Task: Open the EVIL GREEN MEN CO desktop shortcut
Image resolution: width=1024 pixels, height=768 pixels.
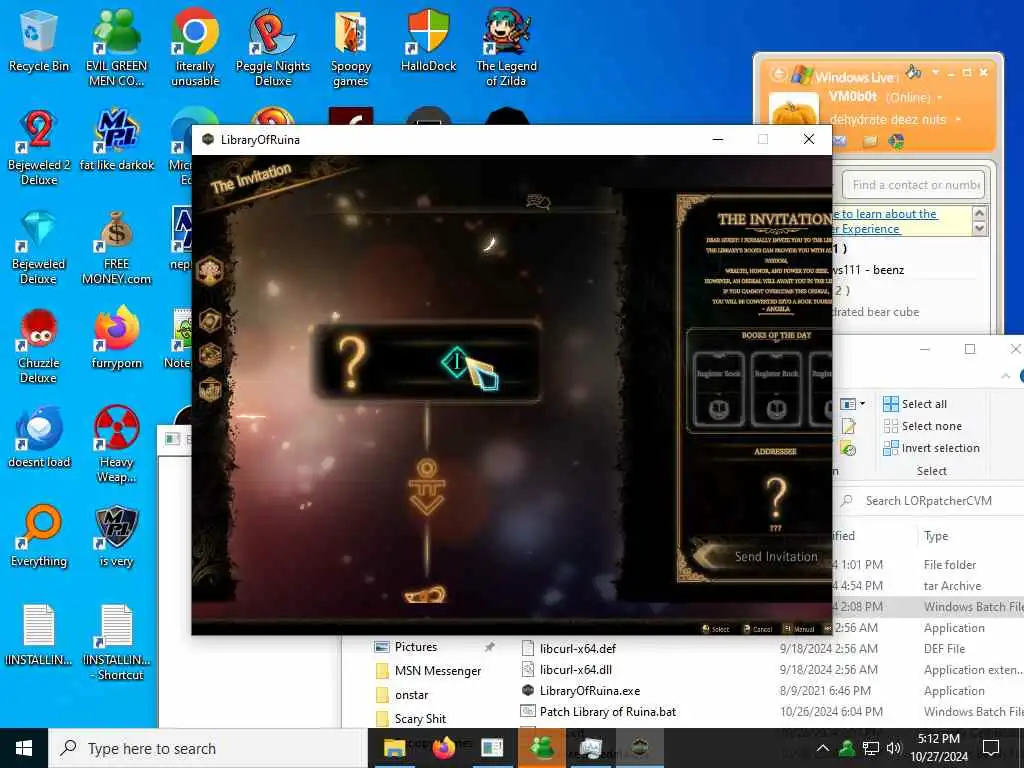Action: pyautogui.click(x=116, y=47)
